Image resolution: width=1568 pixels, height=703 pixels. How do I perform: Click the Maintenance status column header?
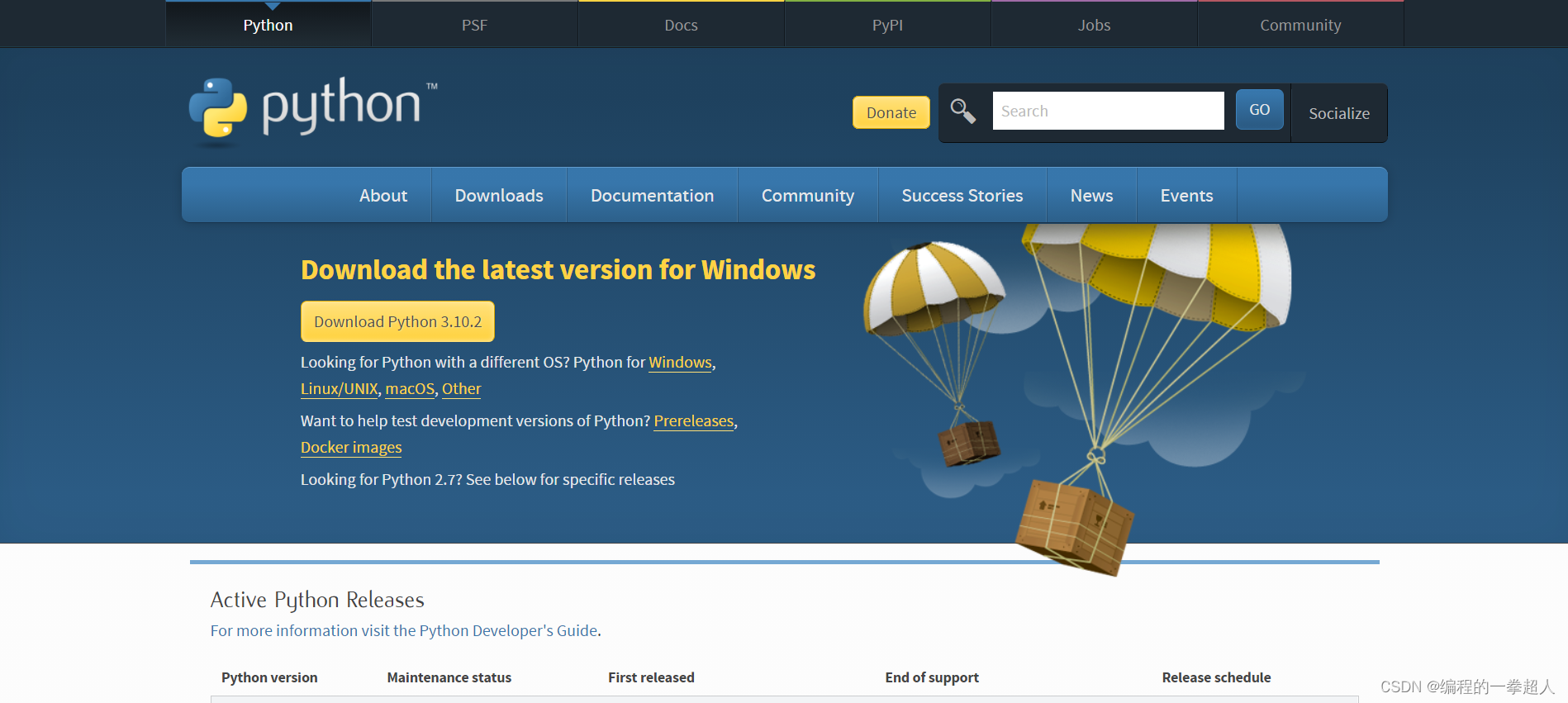point(449,677)
